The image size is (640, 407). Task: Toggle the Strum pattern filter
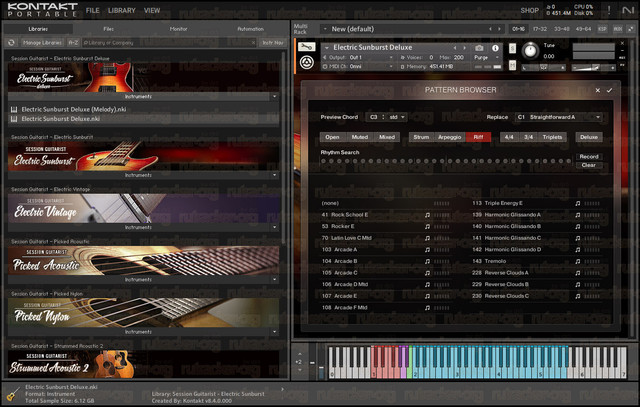pos(421,137)
